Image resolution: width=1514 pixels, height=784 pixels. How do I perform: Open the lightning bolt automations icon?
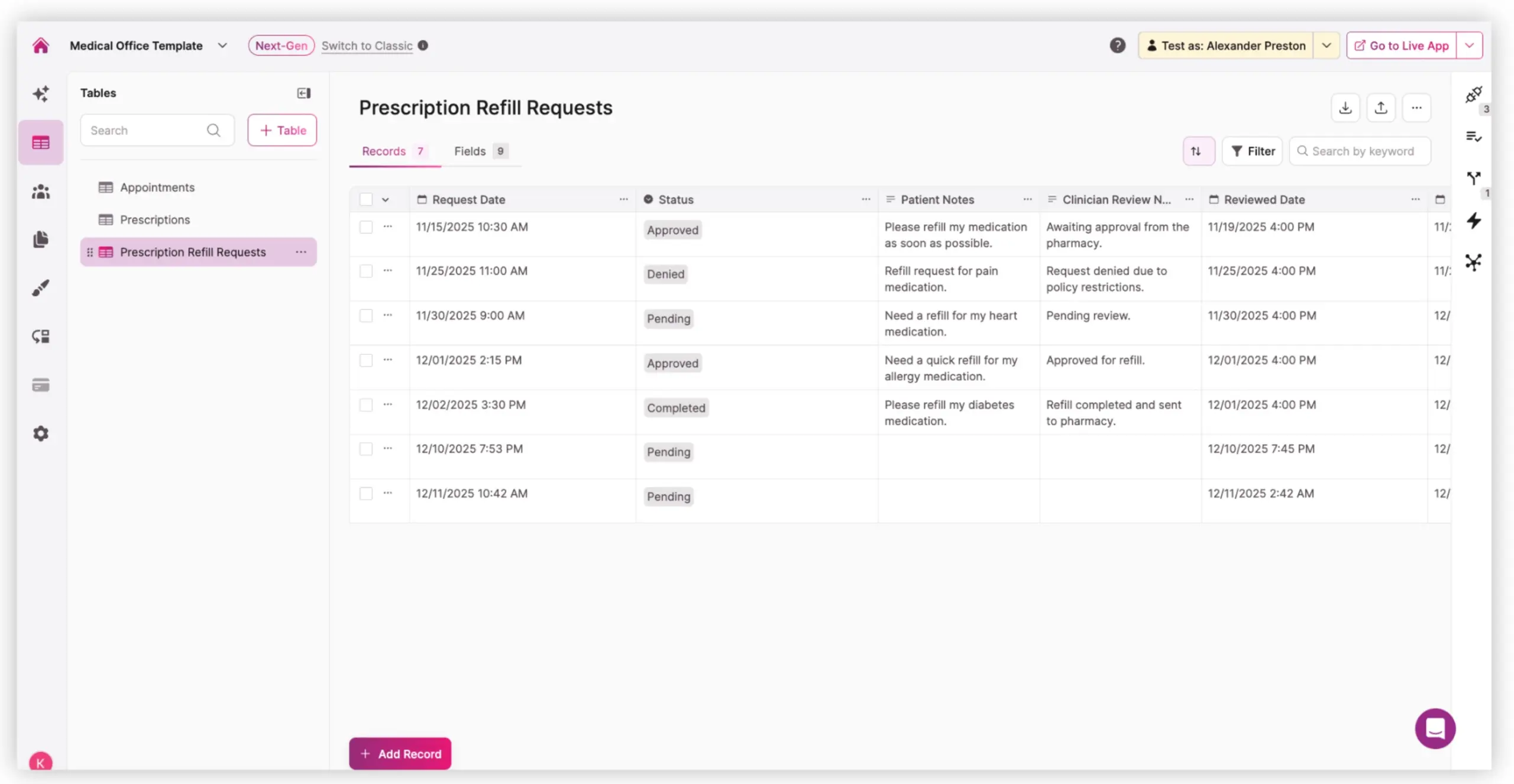(1473, 221)
